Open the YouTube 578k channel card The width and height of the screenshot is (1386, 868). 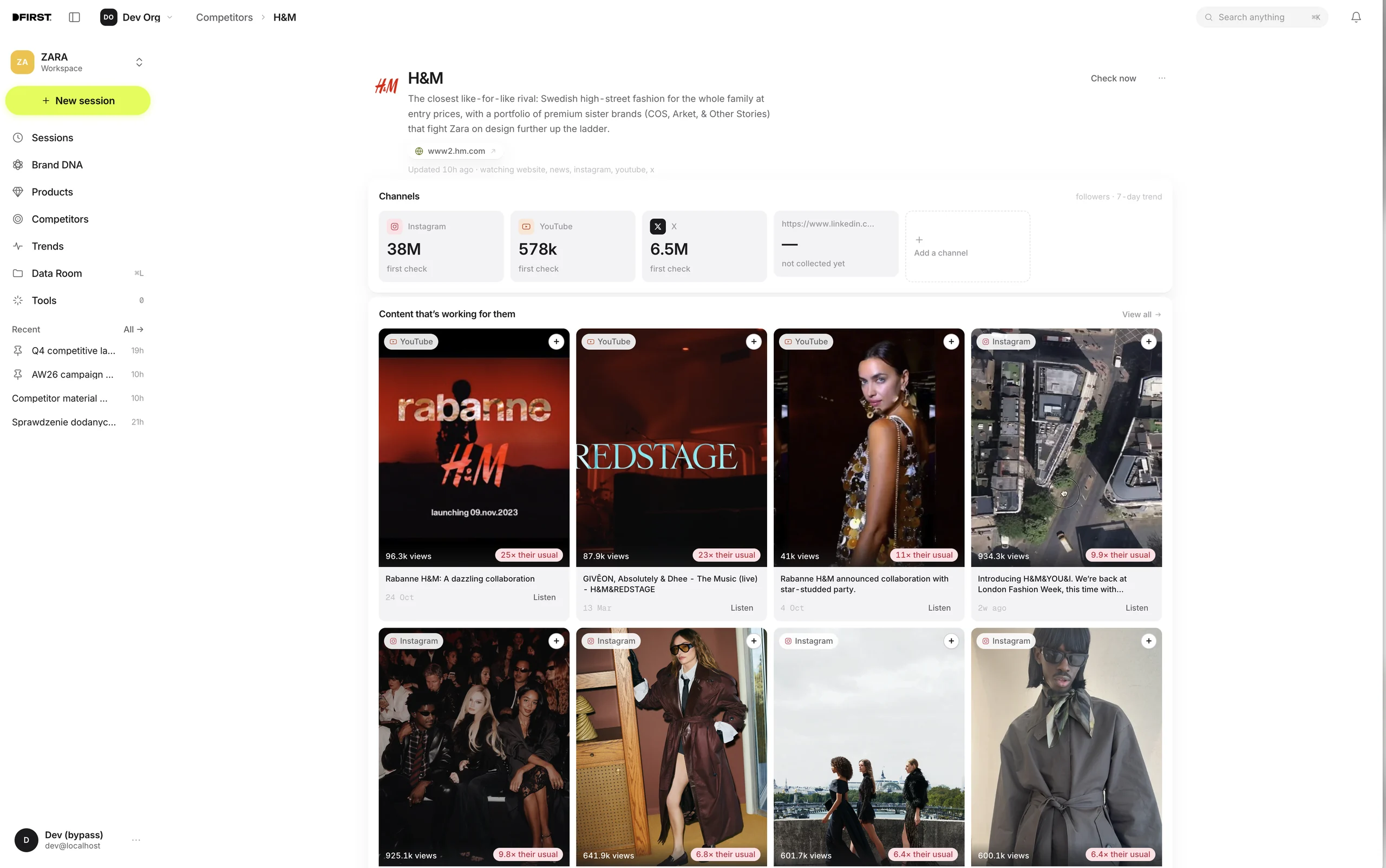[573, 246]
